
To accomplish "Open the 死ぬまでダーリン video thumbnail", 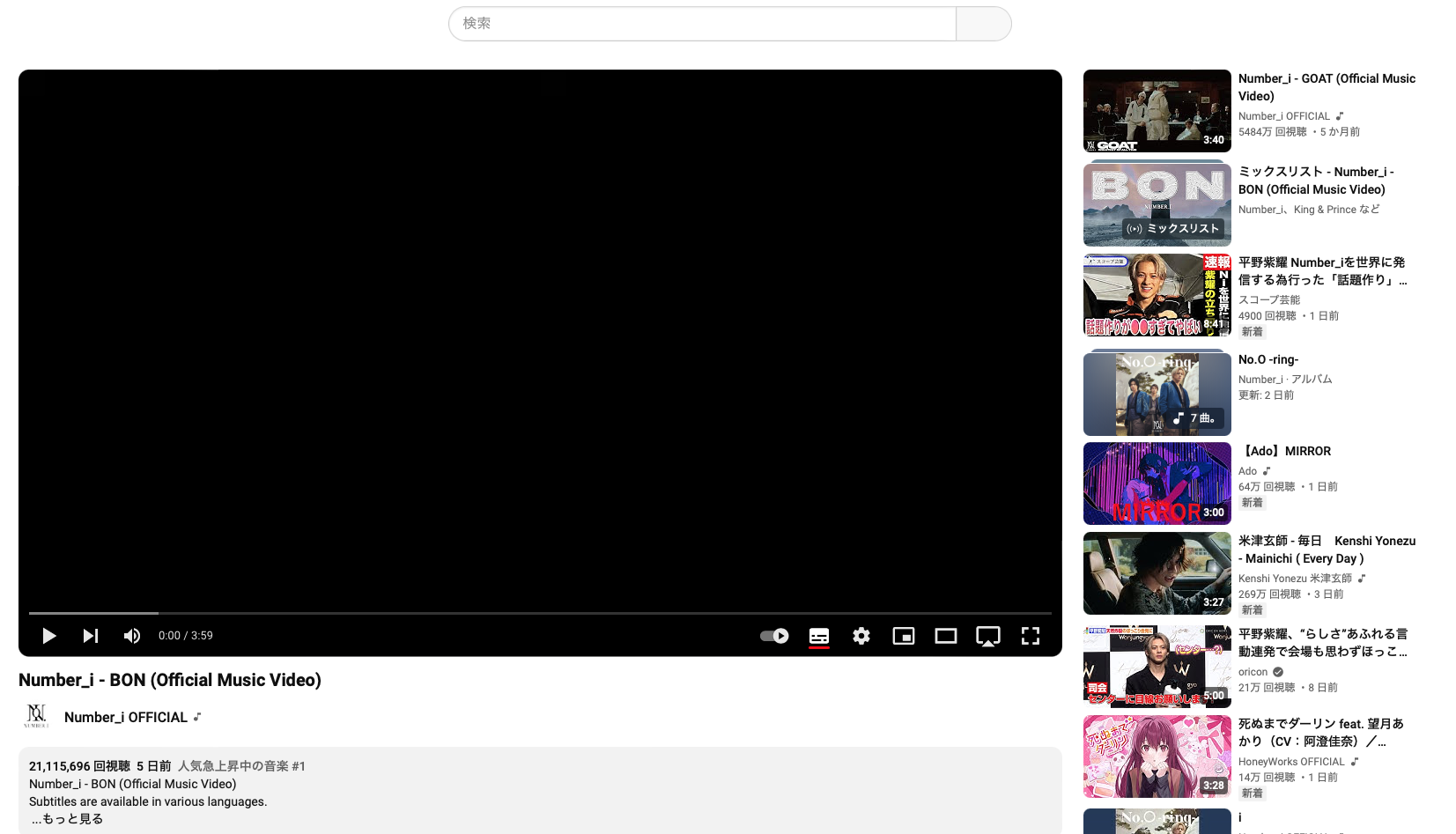I will 1157,757.
